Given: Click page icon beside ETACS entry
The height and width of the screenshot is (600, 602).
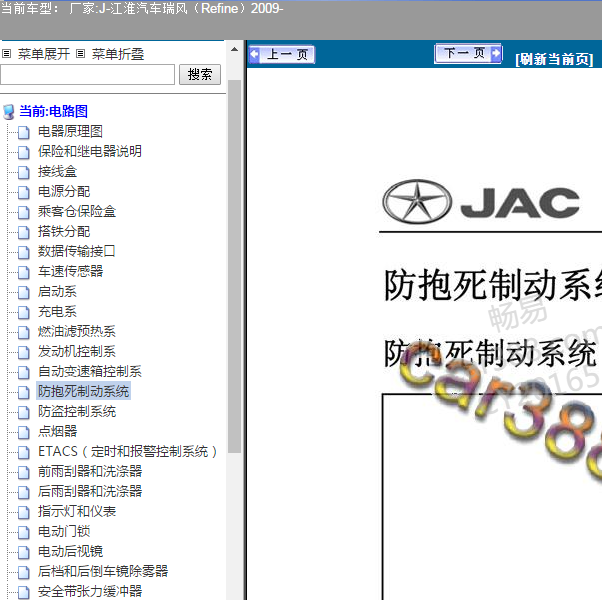Looking at the screenshot, I should click(x=24, y=452).
